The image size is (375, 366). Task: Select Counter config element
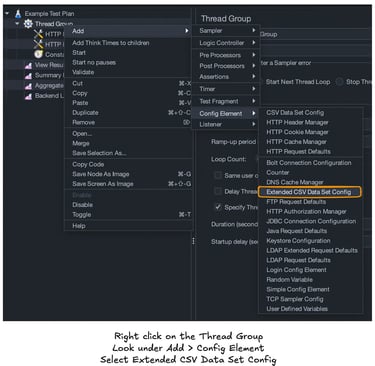pyautogui.click(x=310, y=172)
